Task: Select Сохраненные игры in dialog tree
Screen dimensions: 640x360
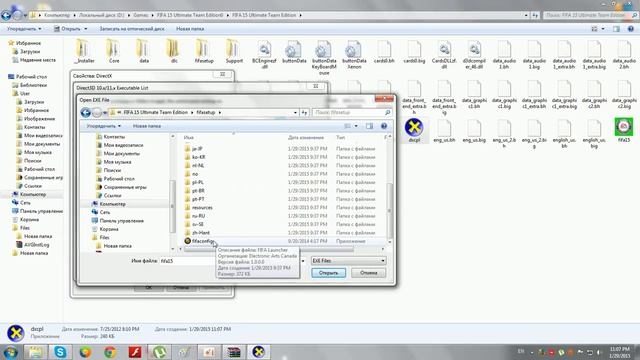Action: 124,187
